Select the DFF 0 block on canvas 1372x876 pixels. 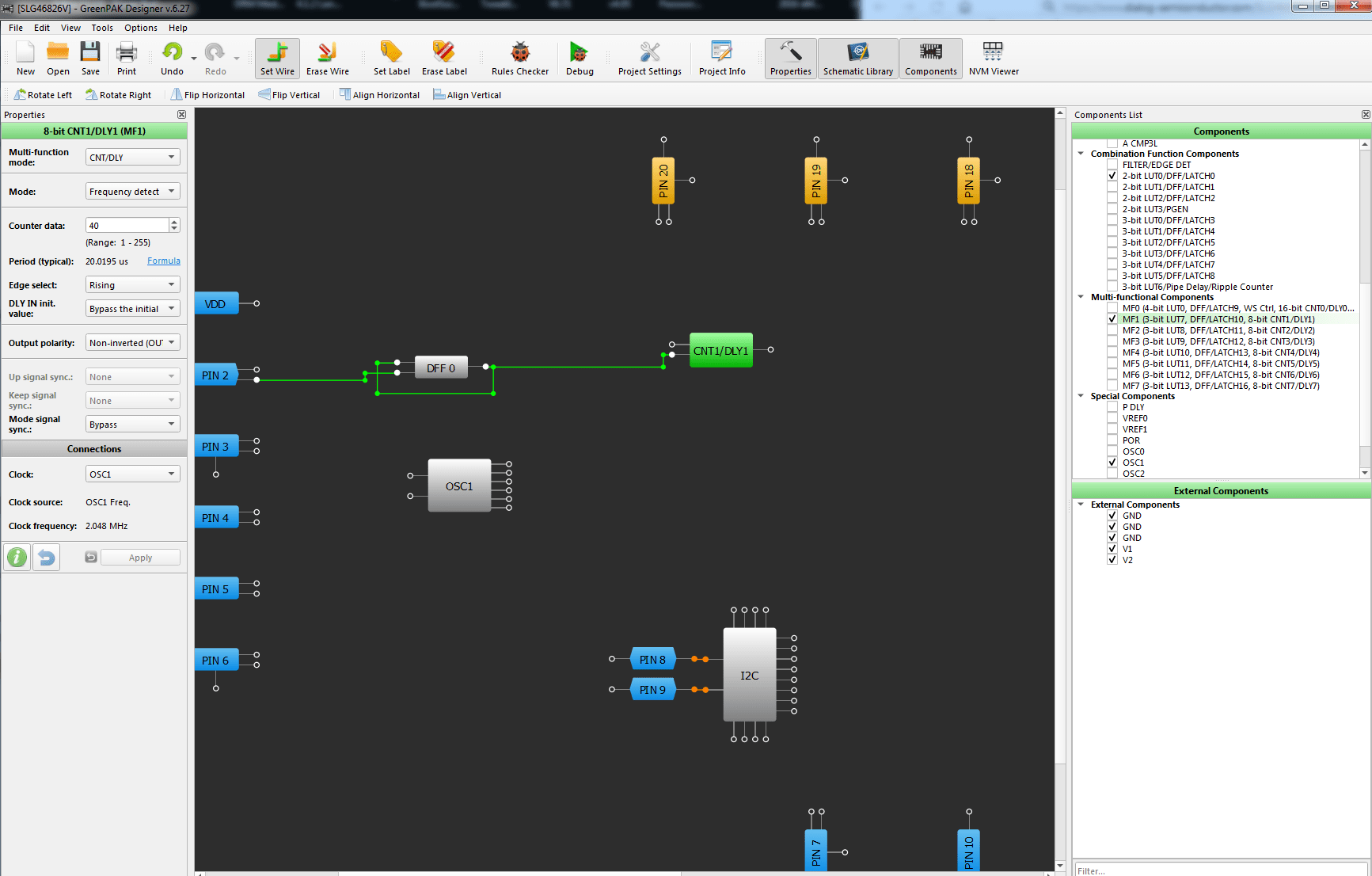click(x=441, y=368)
